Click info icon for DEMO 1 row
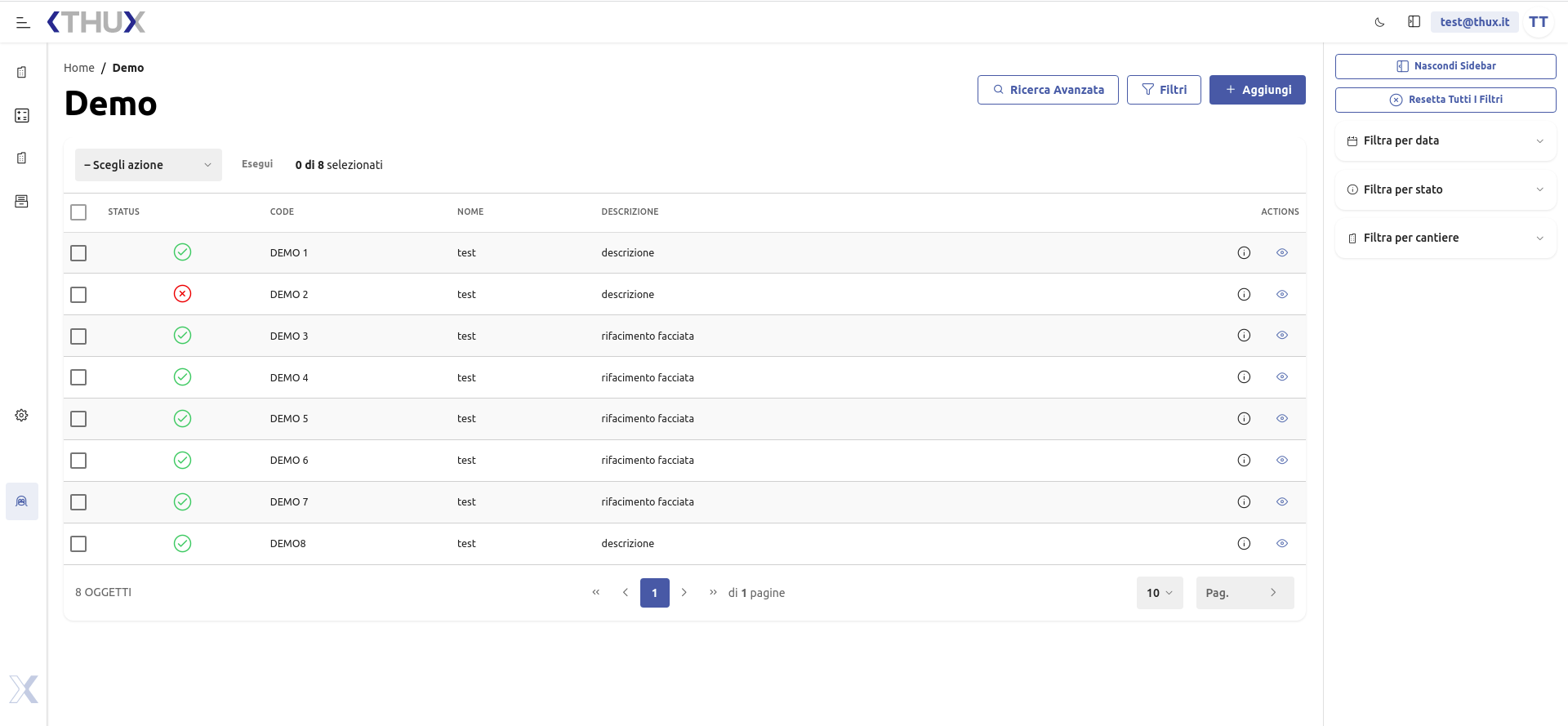This screenshot has height=726, width=1568. [1244, 253]
